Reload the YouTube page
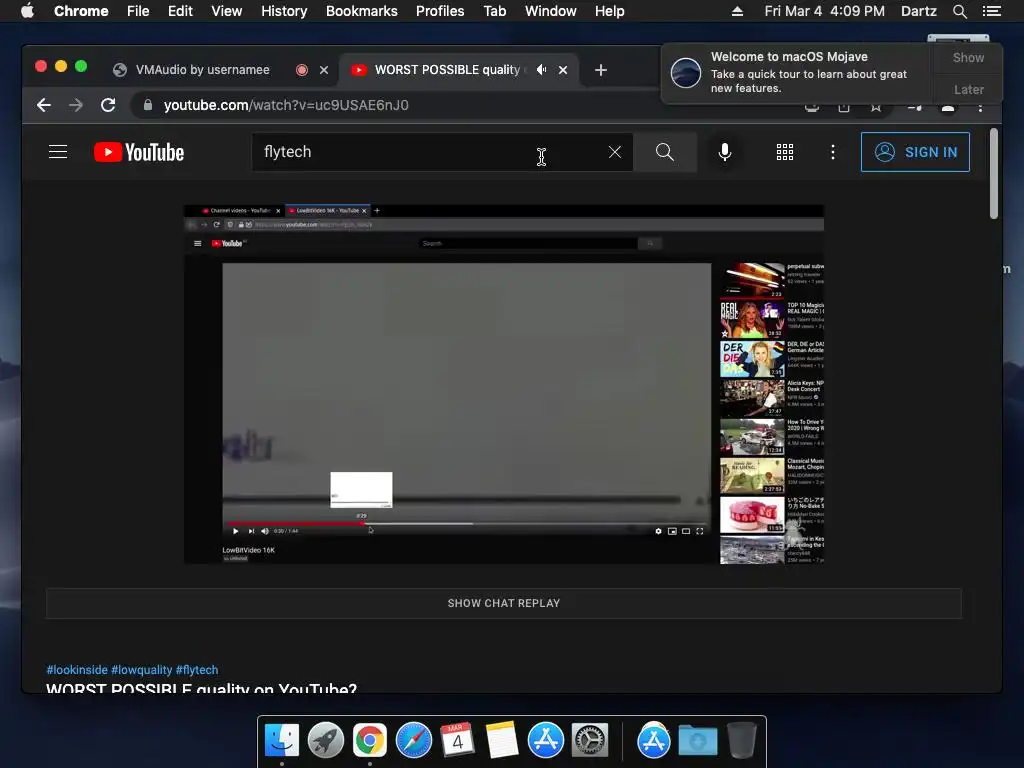 [108, 105]
